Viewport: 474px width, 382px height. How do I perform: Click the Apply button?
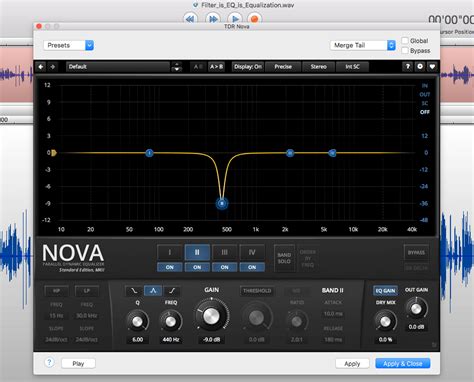coord(352,363)
